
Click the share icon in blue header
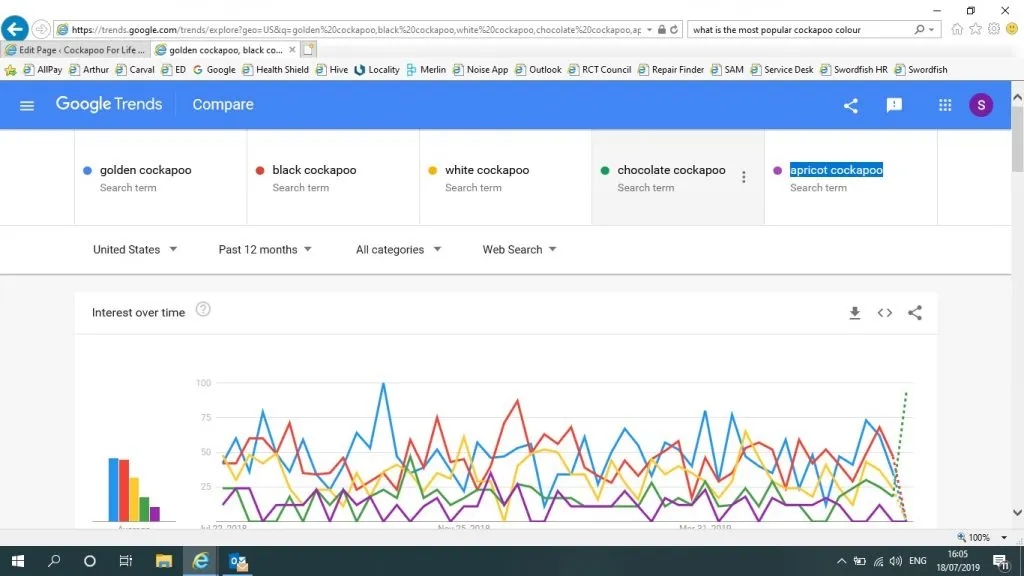point(851,105)
